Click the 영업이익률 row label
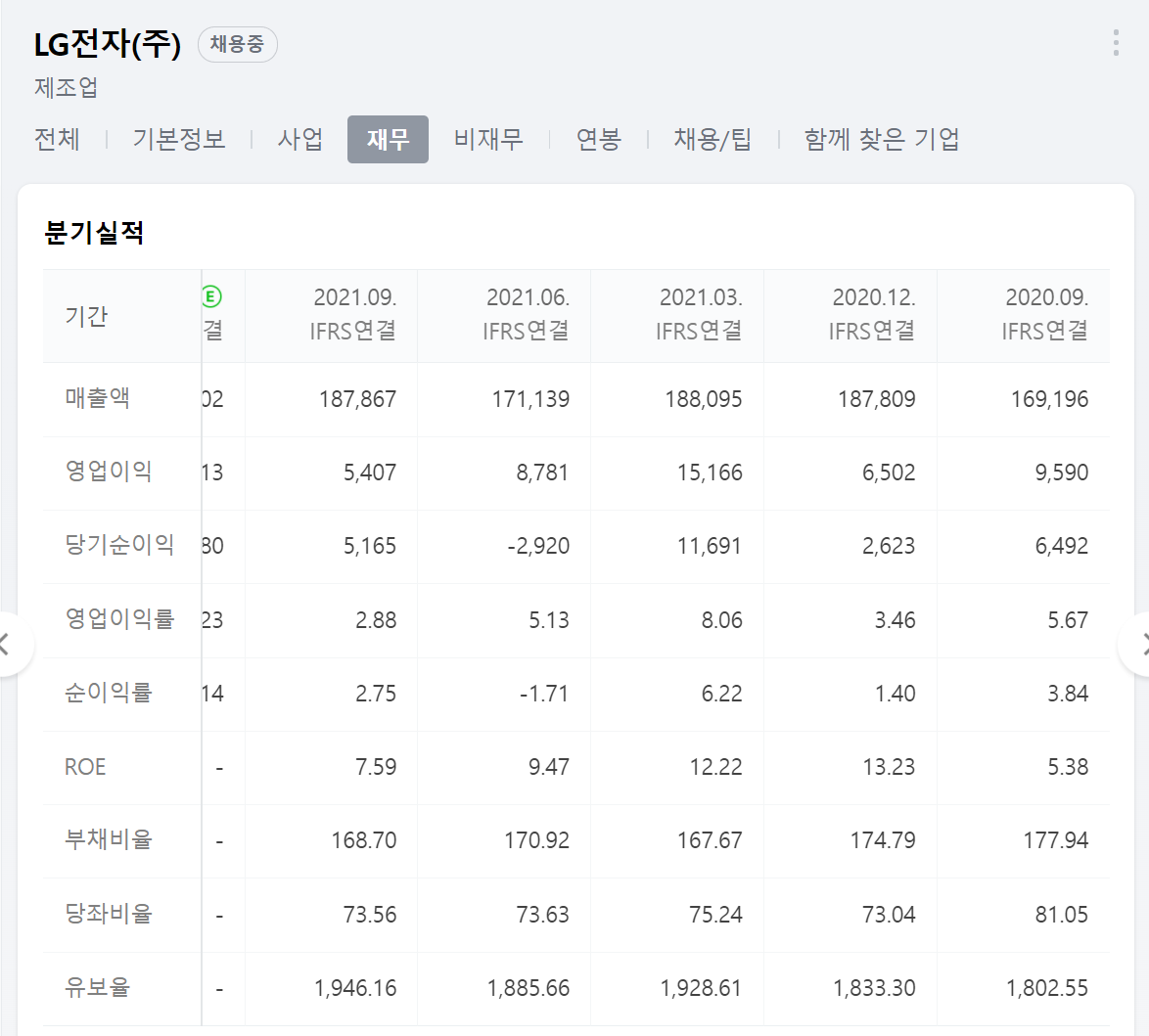Image resolution: width=1149 pixels, height=1036 pixels. click(x=119, y=619)
